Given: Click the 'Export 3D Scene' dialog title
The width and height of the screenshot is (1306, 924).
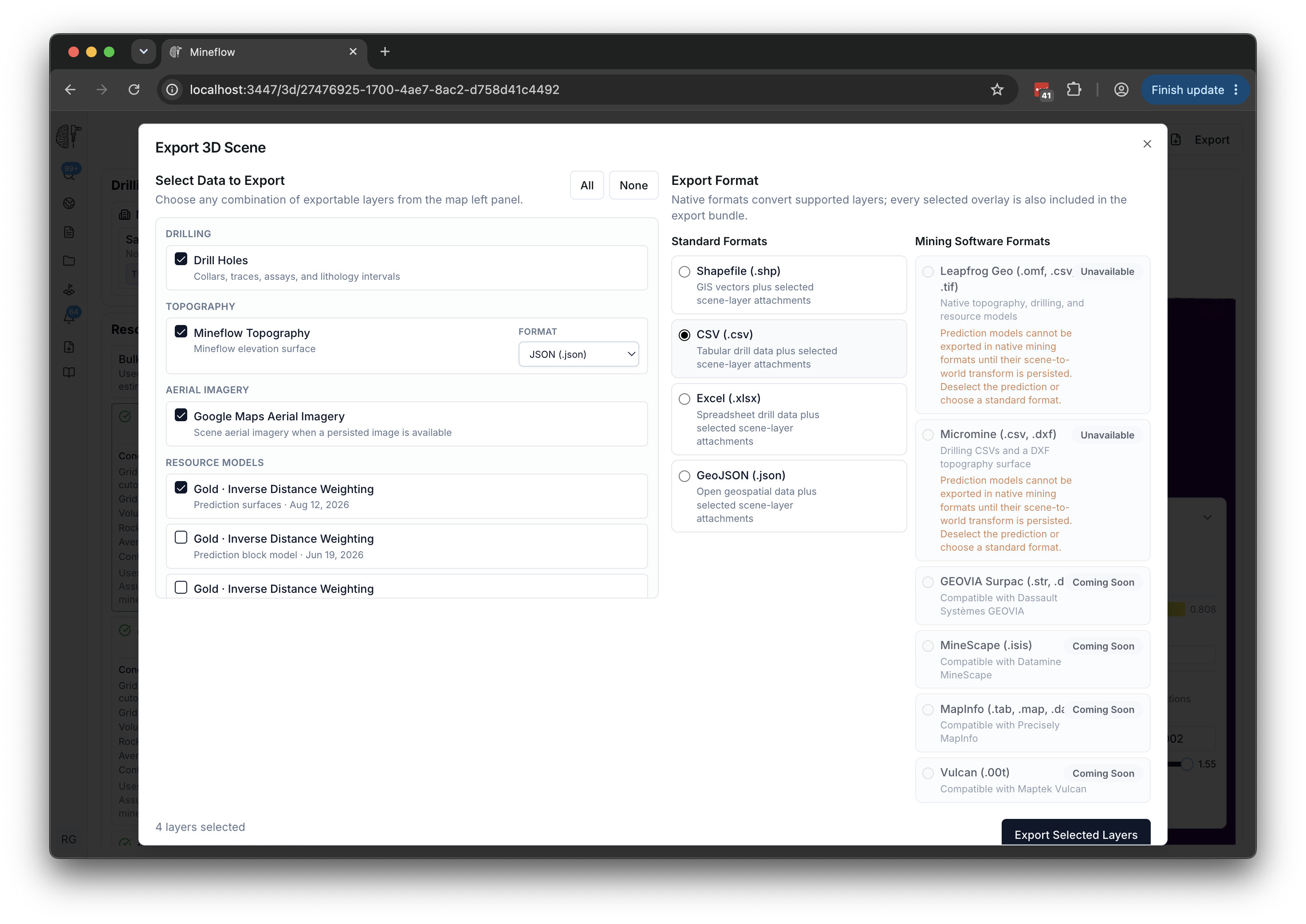Looking at the screenshot, I should point(211,148).
